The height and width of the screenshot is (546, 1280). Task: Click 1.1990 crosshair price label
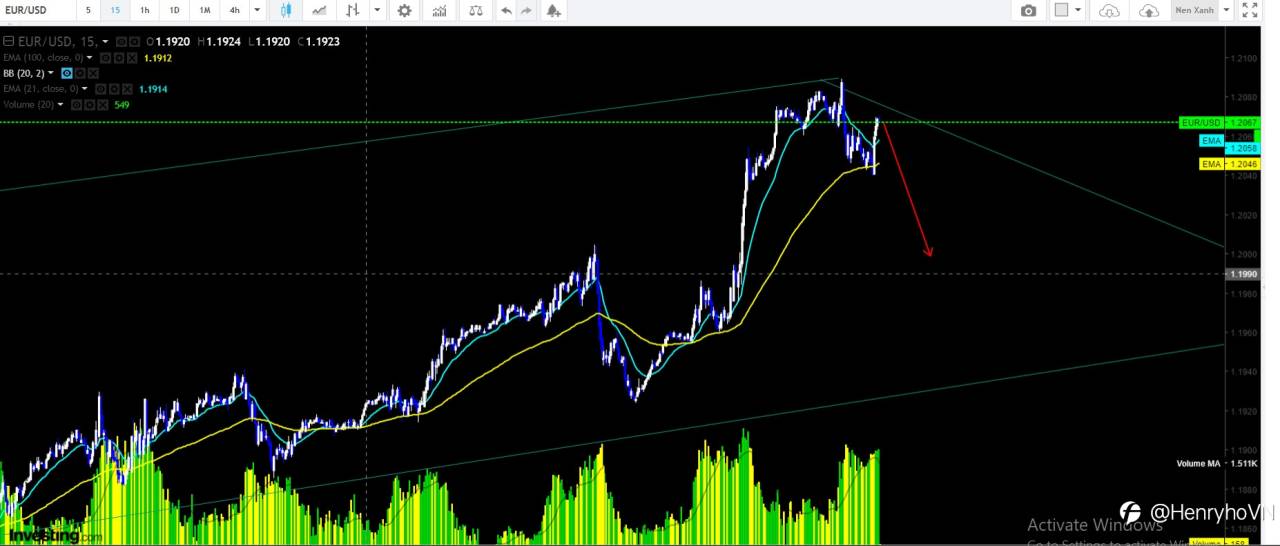pos(1243,274)
